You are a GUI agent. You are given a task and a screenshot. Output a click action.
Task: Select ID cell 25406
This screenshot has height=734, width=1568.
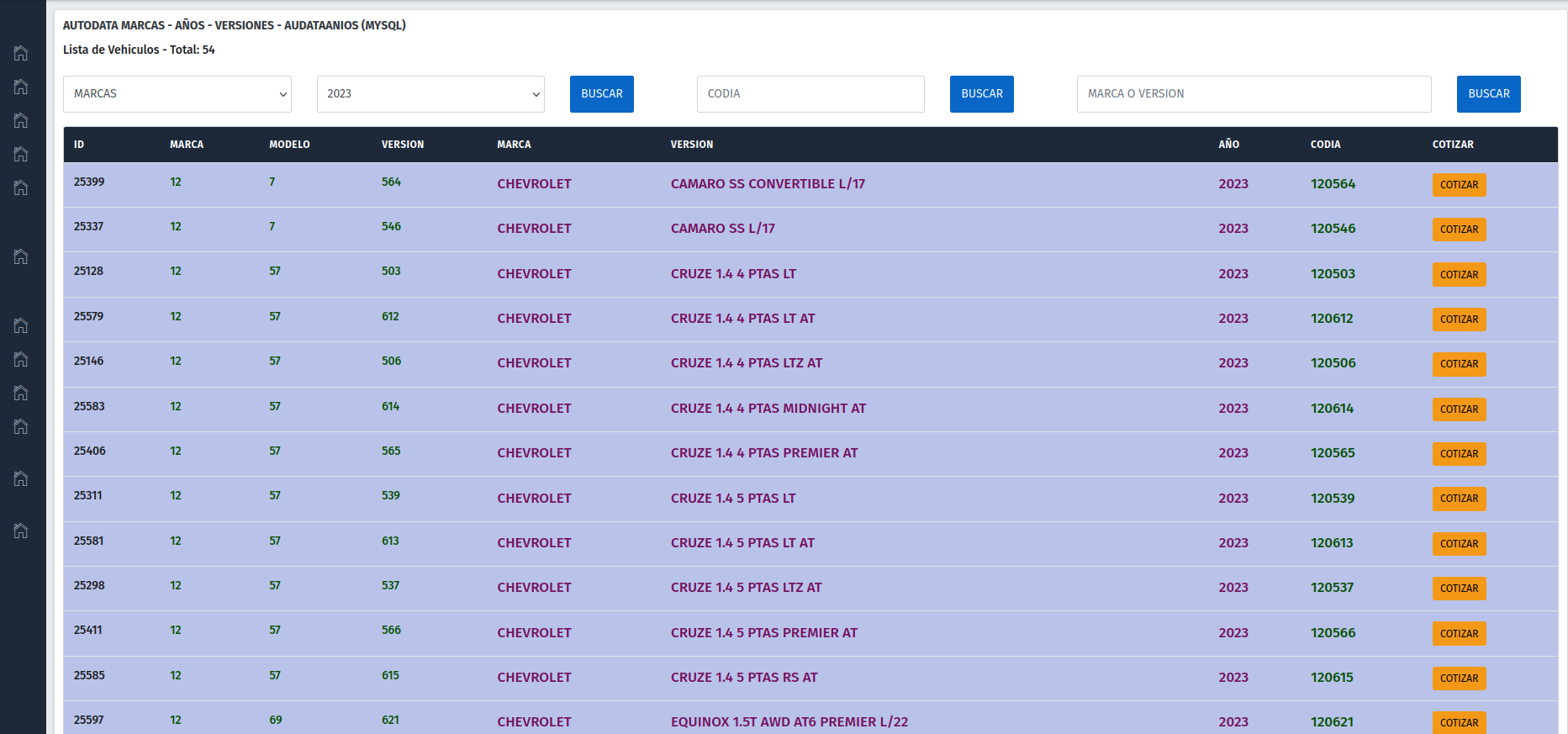pyautogui.click(x=89, y=451)
